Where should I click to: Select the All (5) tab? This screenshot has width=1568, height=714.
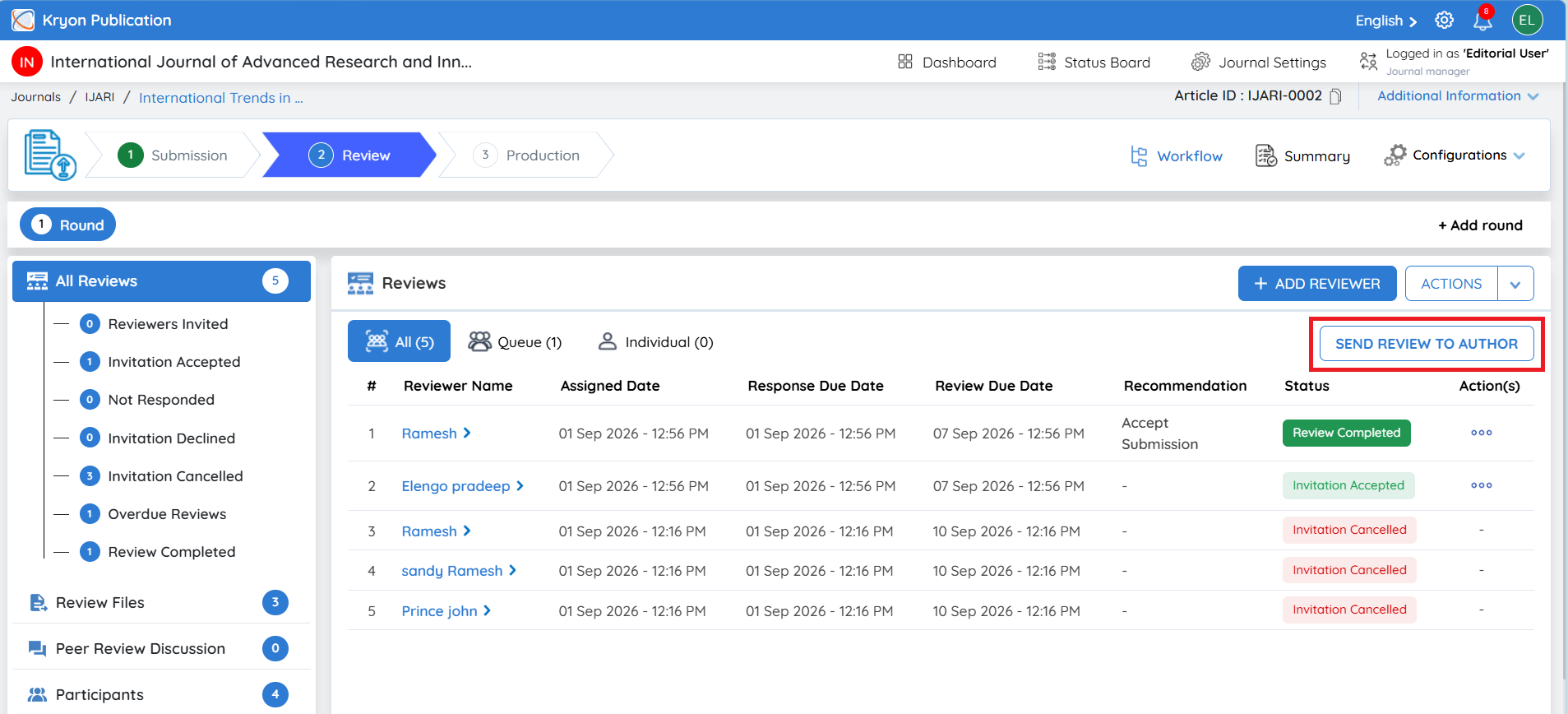pos(399,341)
